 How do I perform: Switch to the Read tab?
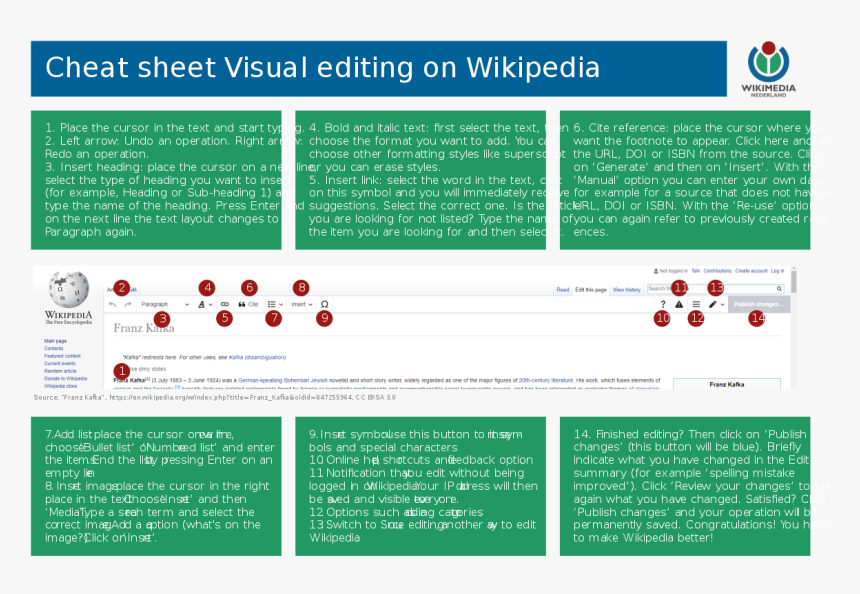pyautogui.click(x=563, y=290)
